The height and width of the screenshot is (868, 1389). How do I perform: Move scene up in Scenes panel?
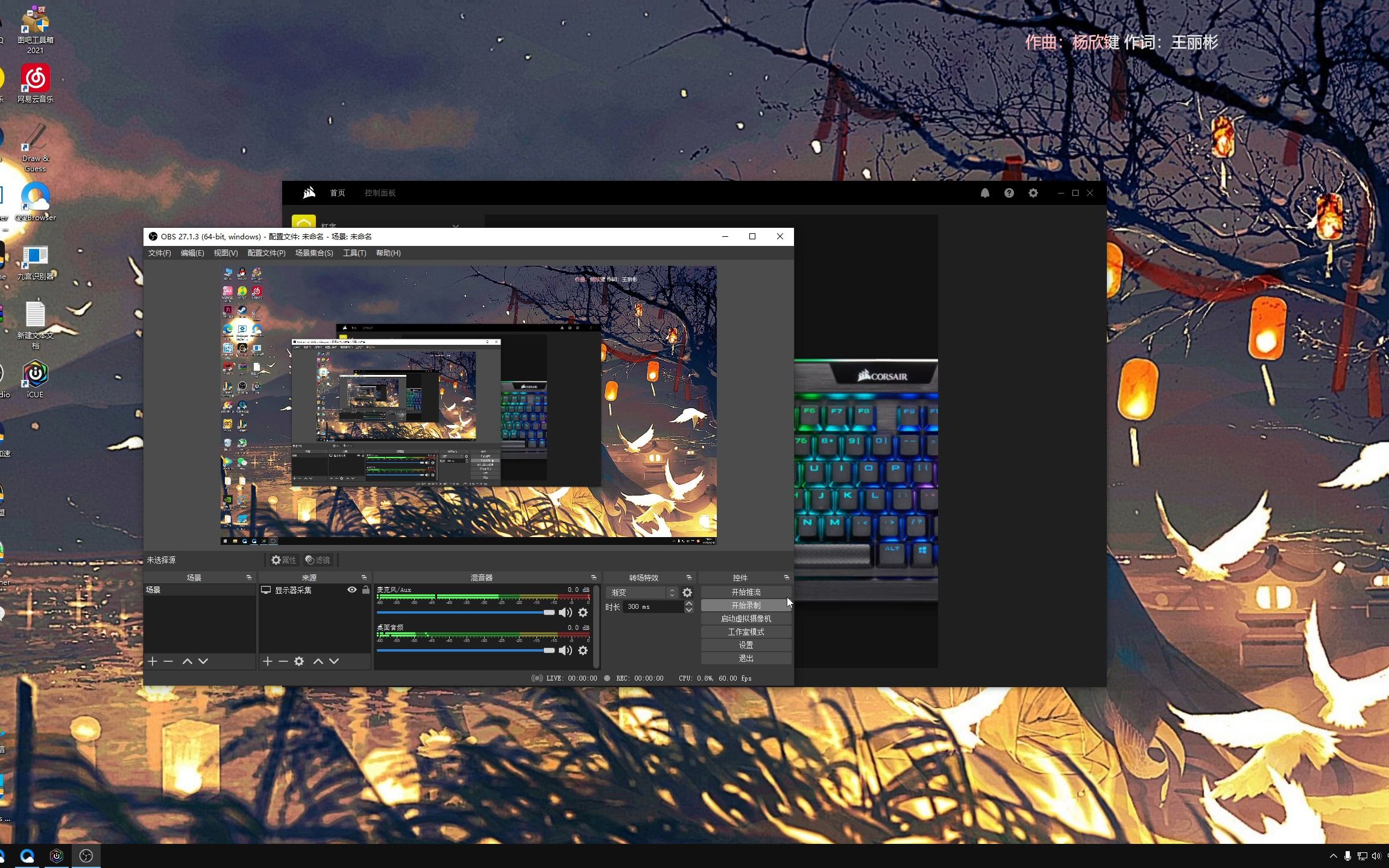[187, 661]
